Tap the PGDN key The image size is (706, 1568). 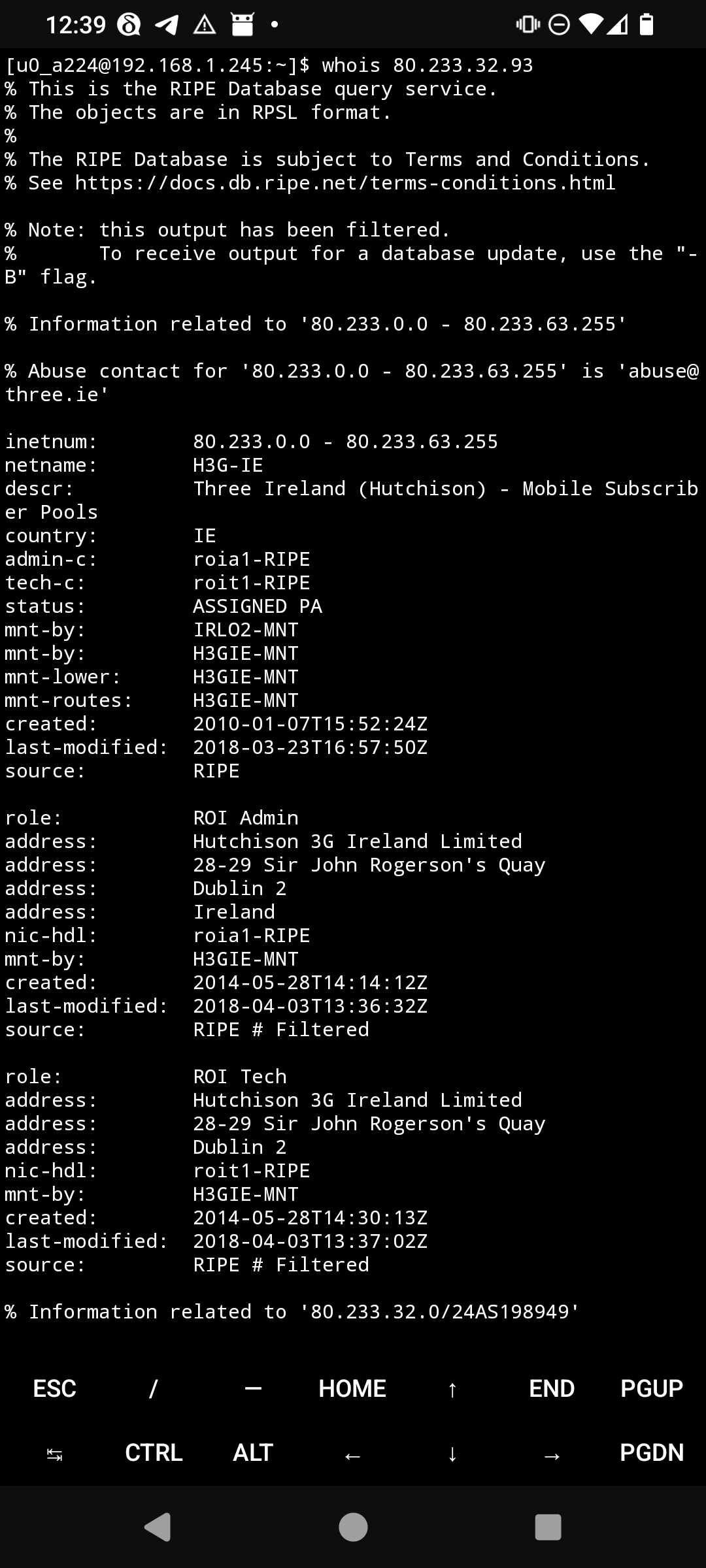[x=651, y=1454]
